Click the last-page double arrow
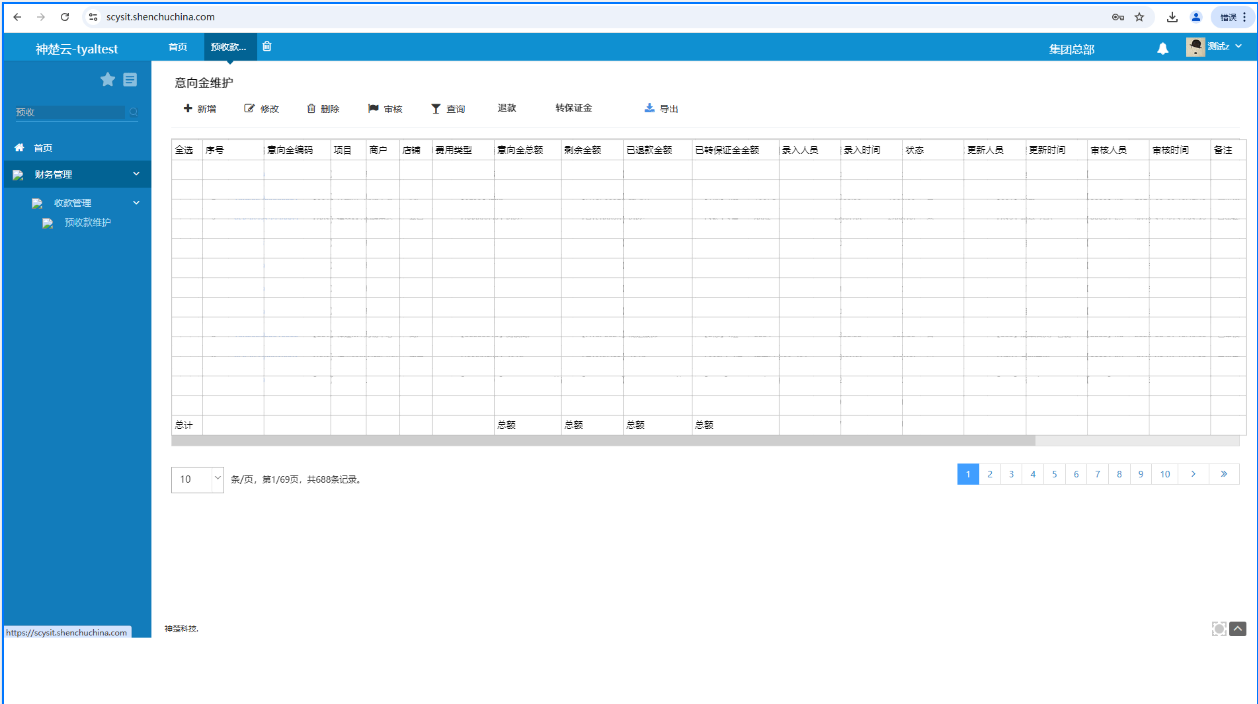 pyautogui.click(x=1225, y=474)
